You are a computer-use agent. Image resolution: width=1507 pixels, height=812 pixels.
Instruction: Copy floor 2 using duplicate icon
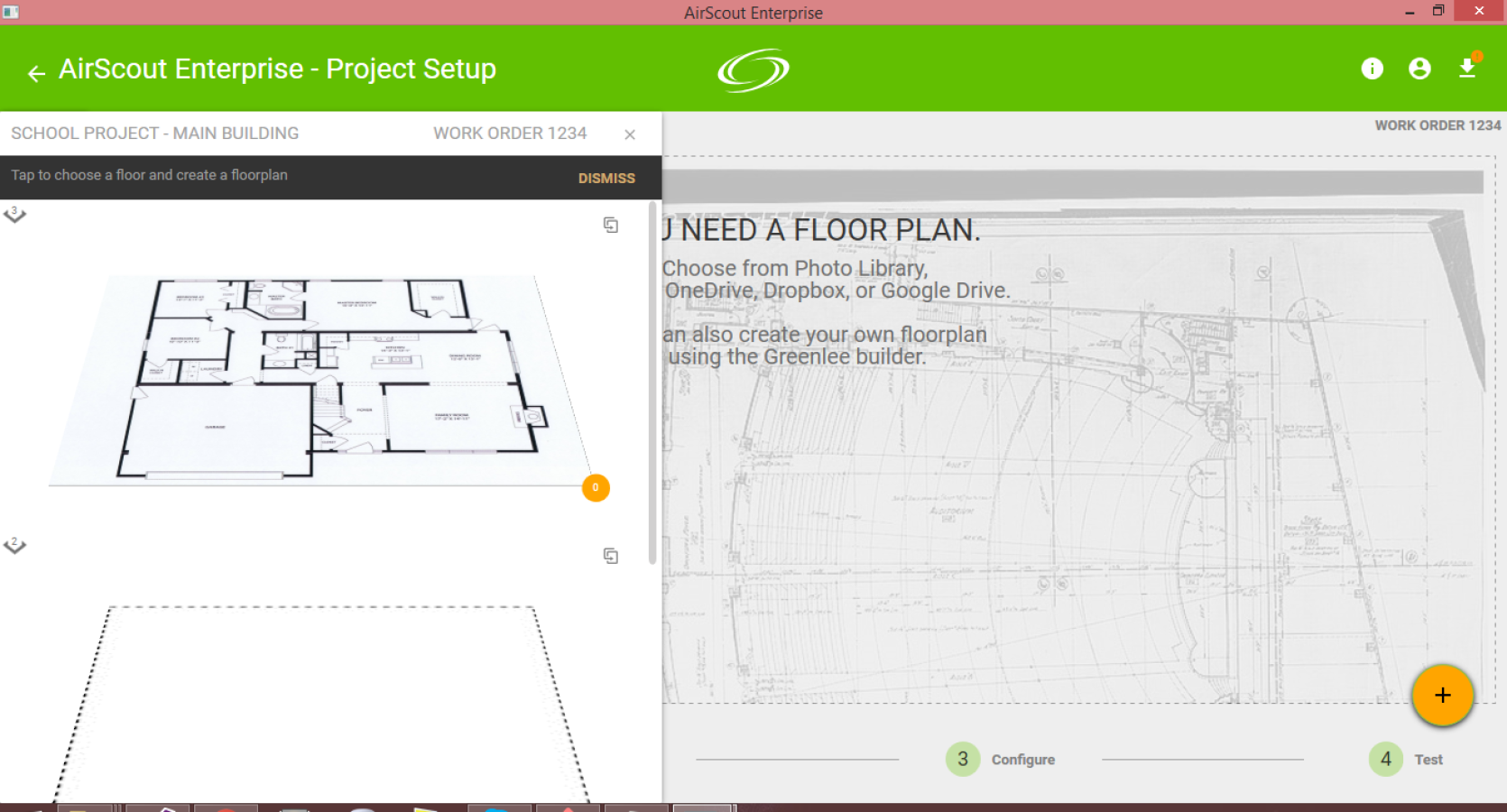click(x=611, y=556)
